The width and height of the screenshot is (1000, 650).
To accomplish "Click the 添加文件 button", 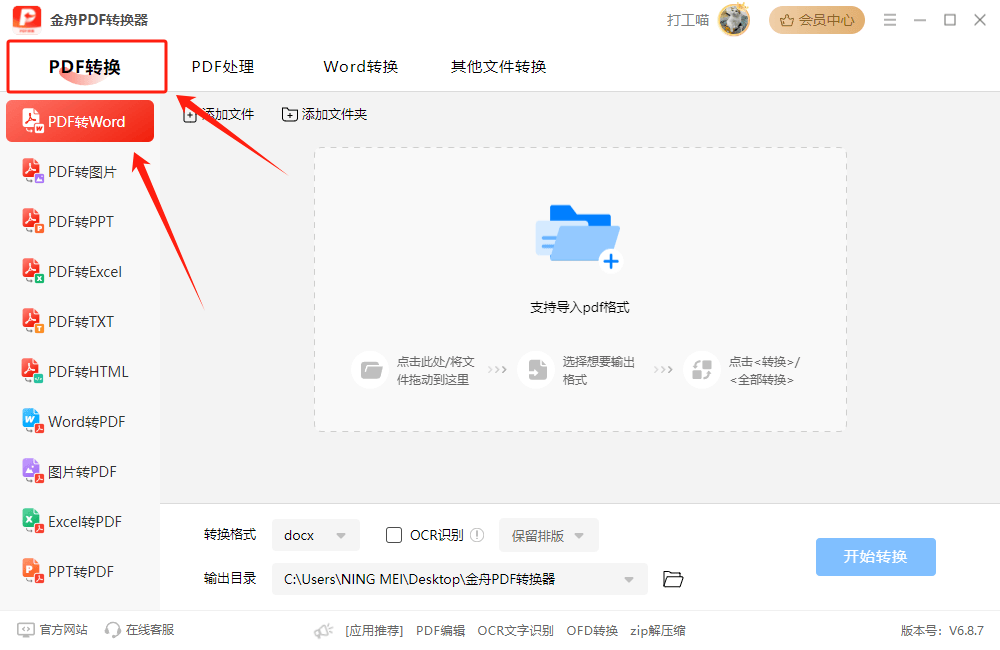I will tap(219, 115).
